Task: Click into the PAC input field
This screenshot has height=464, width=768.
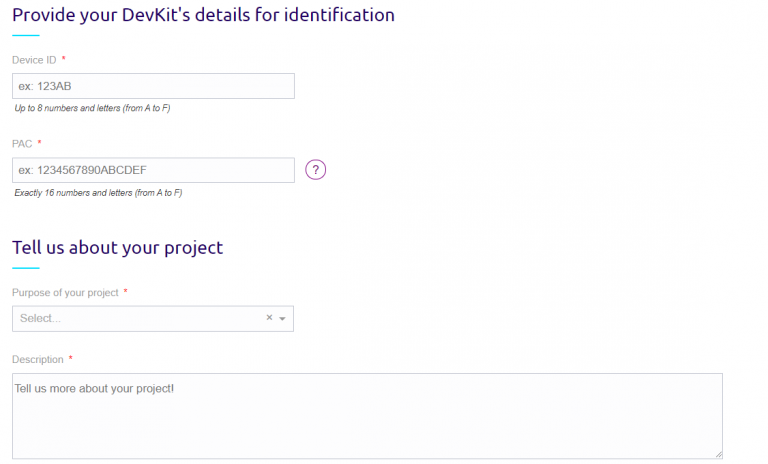Action: click(x=153, y=170)
